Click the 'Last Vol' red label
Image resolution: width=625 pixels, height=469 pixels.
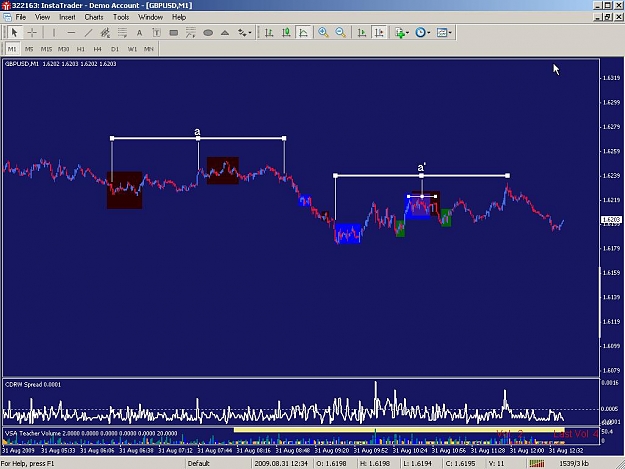tap(576, 434)
